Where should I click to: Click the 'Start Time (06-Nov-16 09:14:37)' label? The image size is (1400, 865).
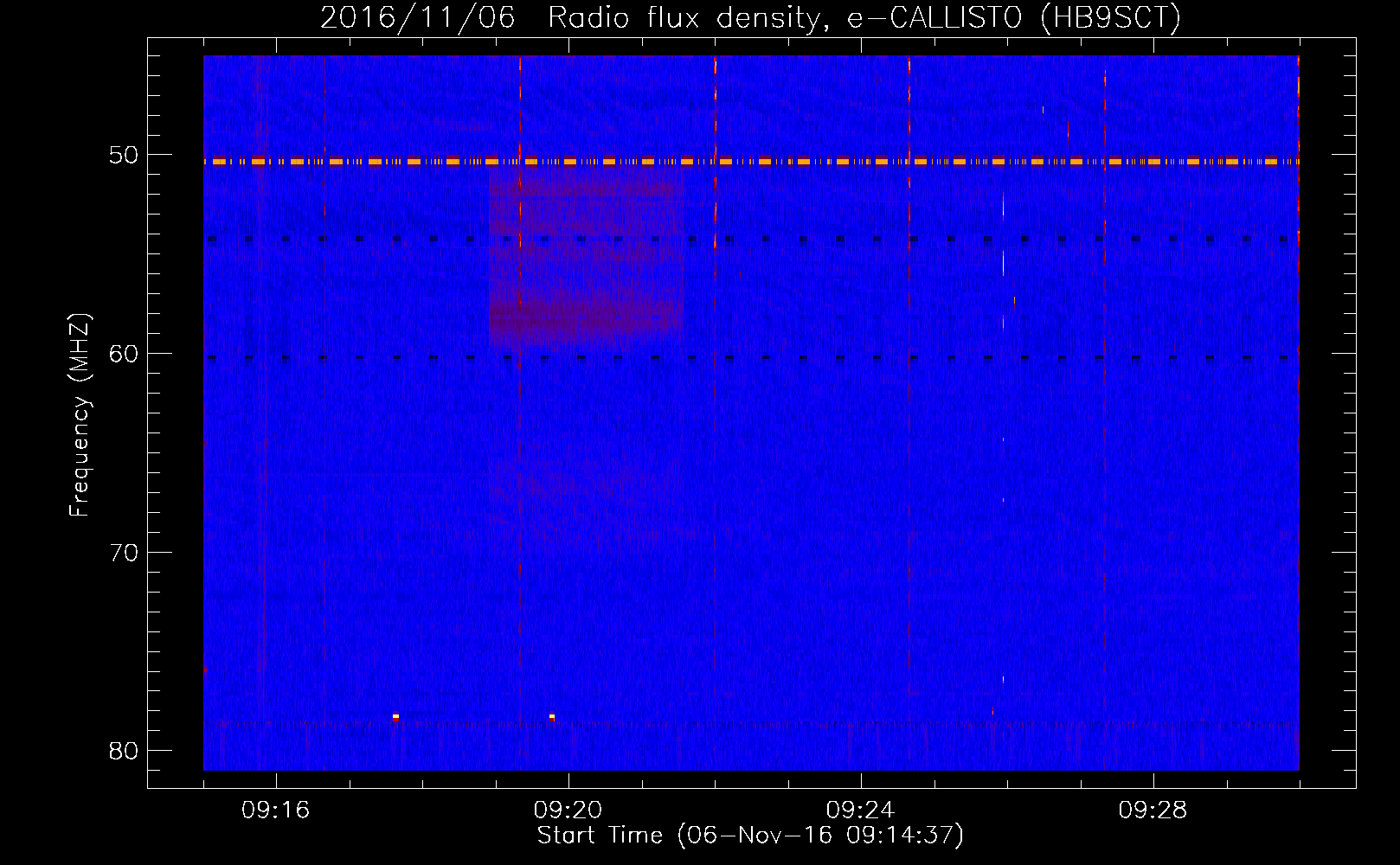750,836
